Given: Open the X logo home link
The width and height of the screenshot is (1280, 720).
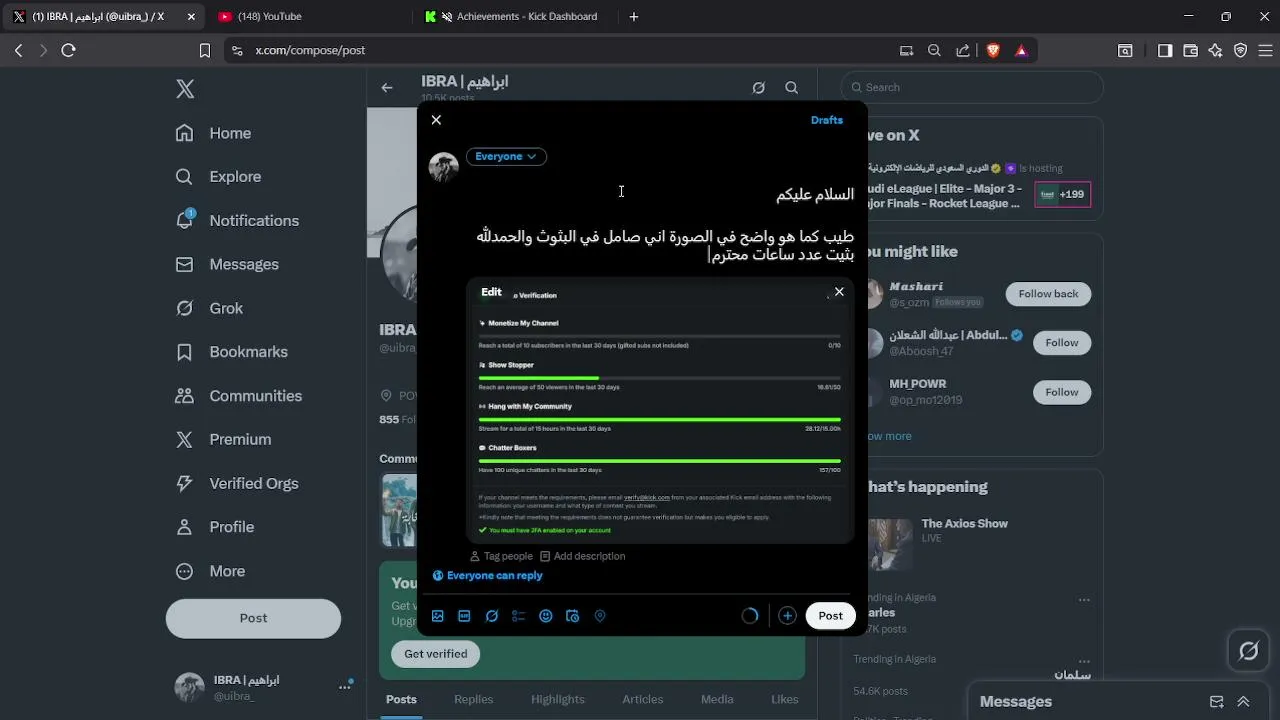Looking at the screenshot, I should tap(185, 89).
